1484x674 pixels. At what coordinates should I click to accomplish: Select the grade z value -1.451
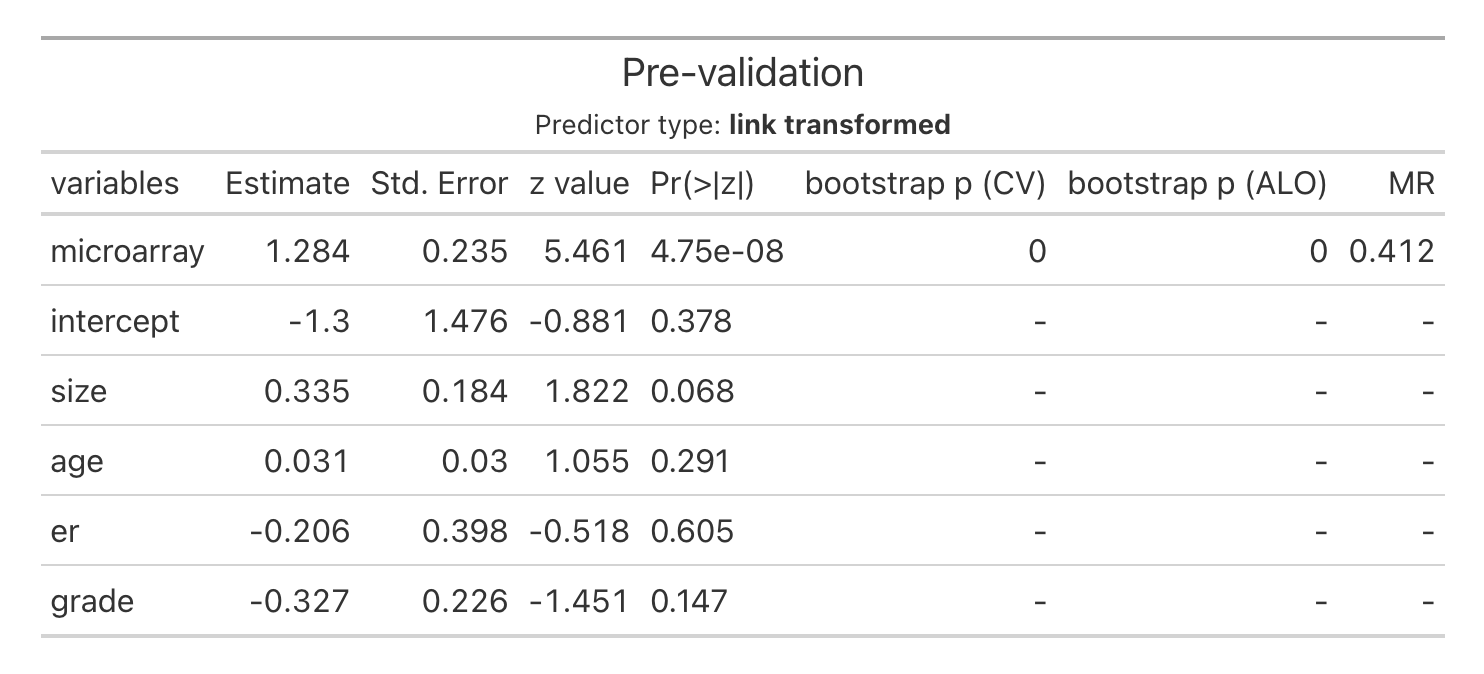(x=579, y=601)
